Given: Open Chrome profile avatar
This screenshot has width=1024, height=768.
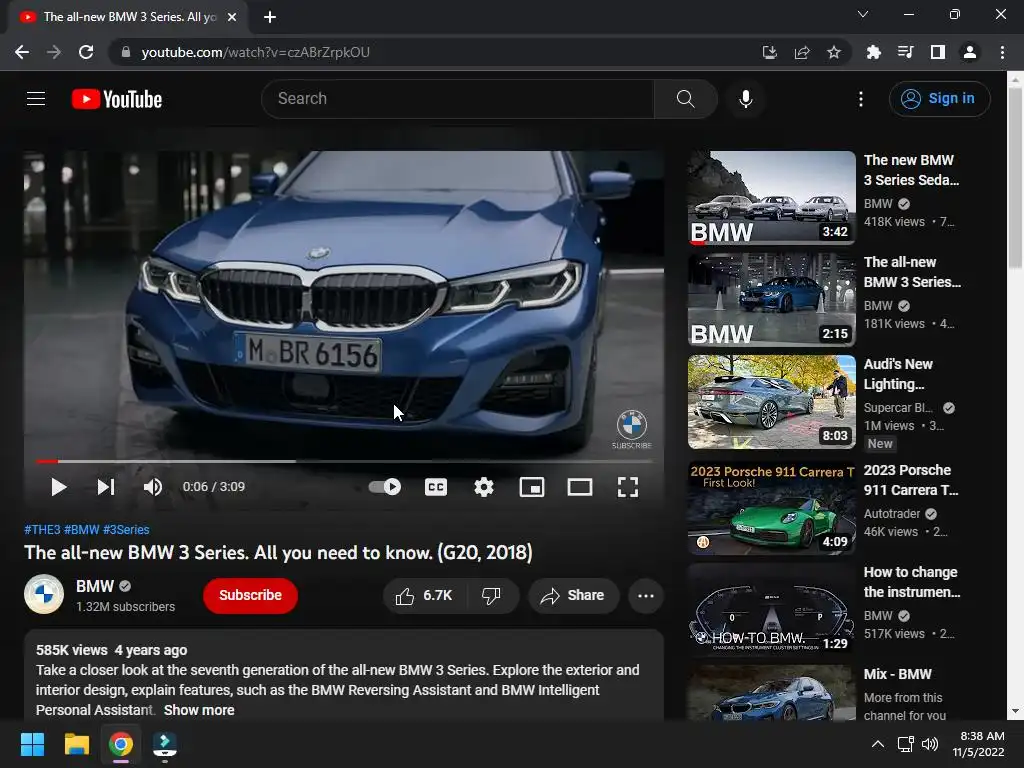Looking at the screenshot, I should tap(970, 52).
